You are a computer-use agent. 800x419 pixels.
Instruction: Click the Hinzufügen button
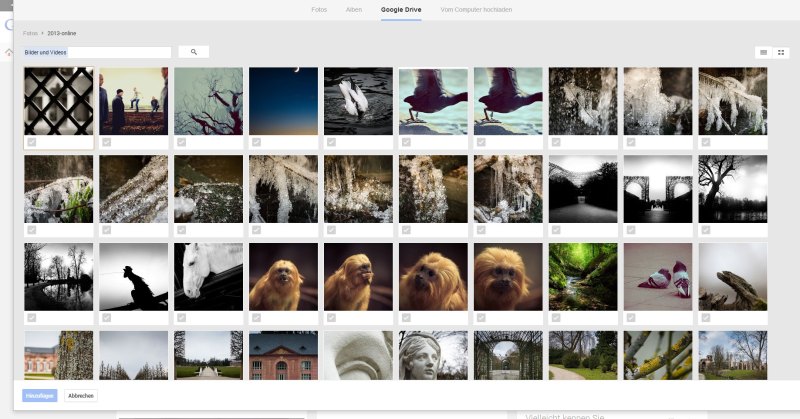pos(40,396)
